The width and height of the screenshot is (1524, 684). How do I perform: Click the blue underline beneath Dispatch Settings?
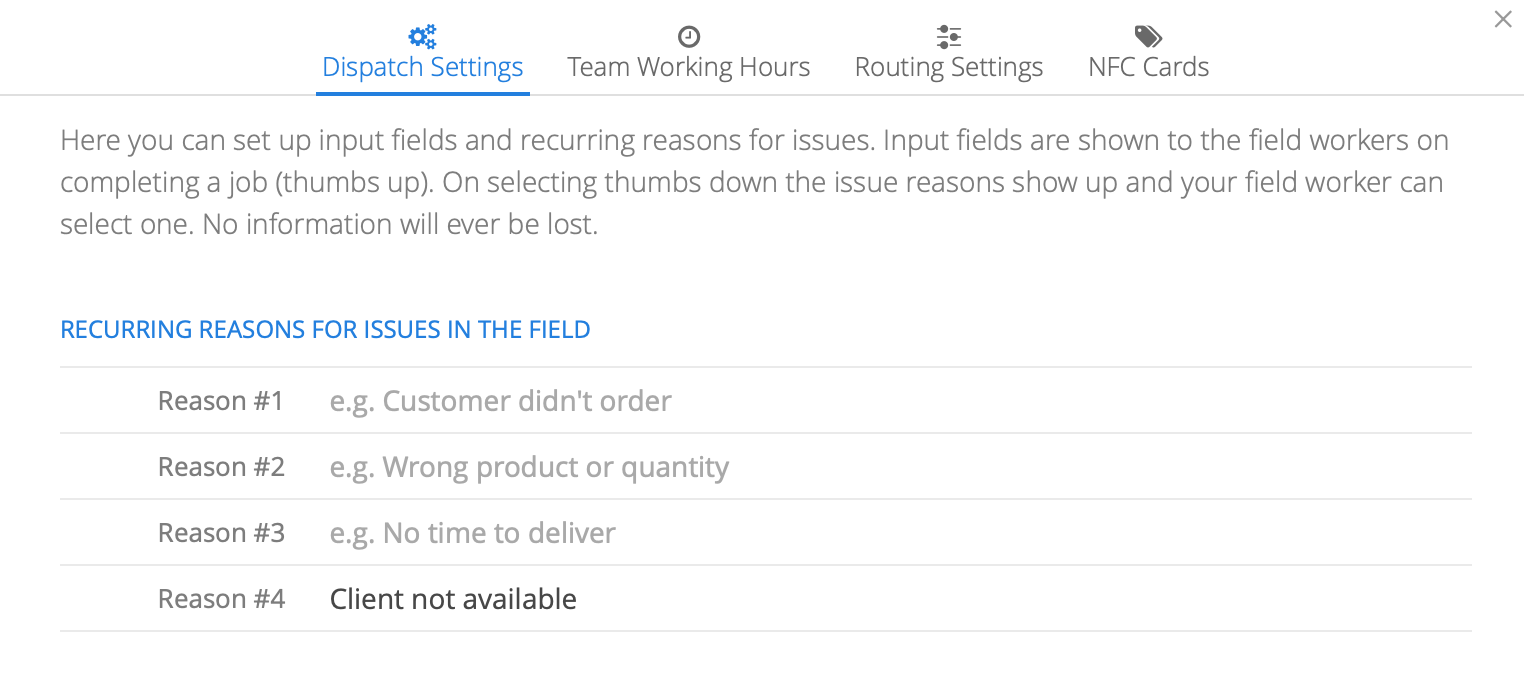[x=423, y=94]
